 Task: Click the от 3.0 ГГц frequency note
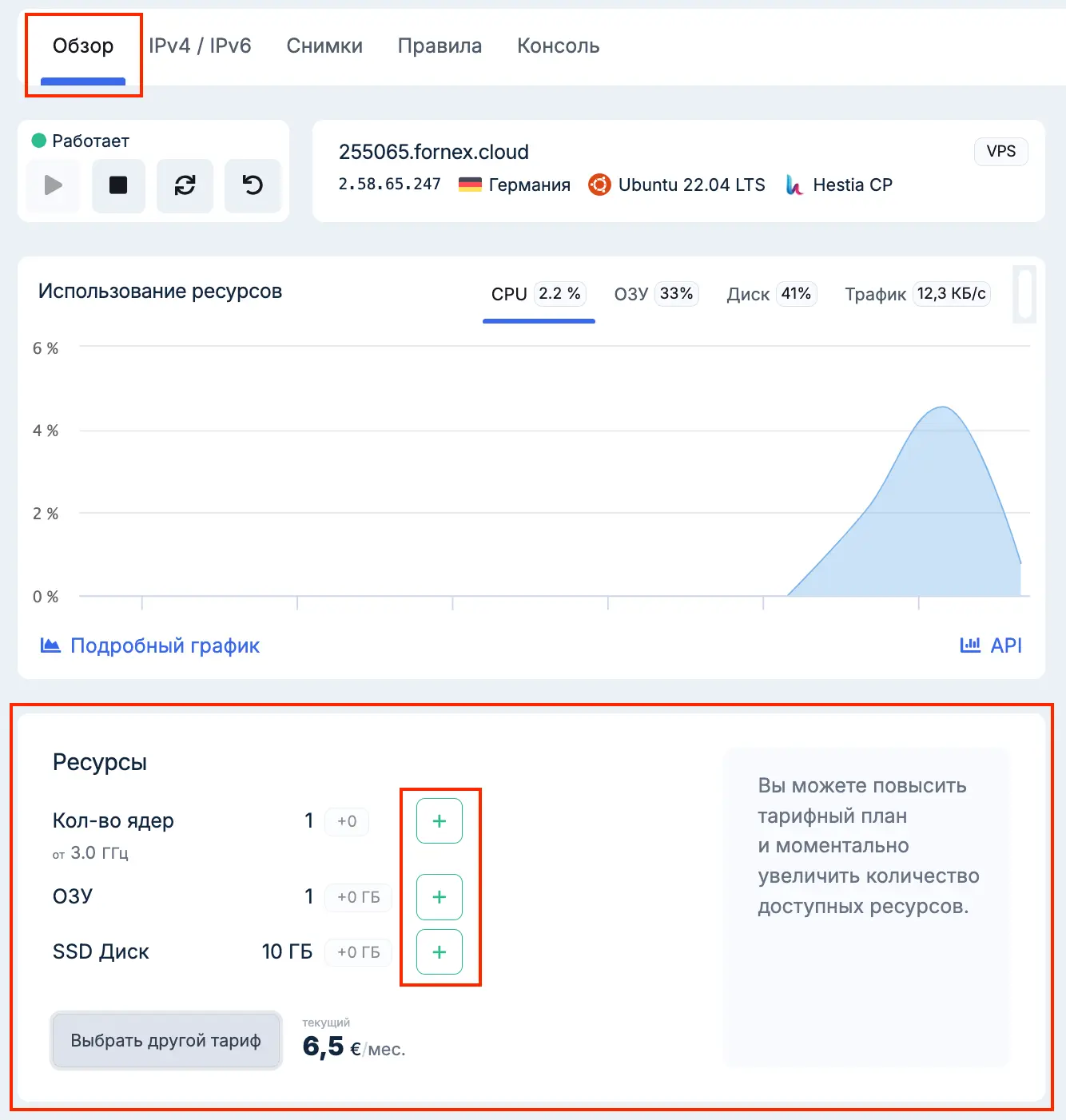click(x=90, y=853)
